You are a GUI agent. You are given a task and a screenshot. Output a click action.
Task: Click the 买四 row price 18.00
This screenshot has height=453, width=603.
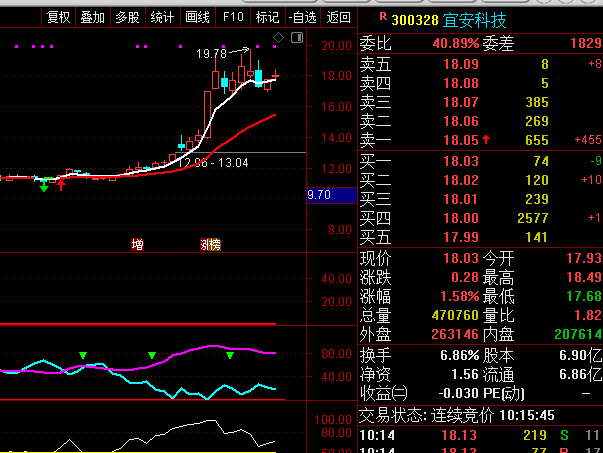pos(461,218)
